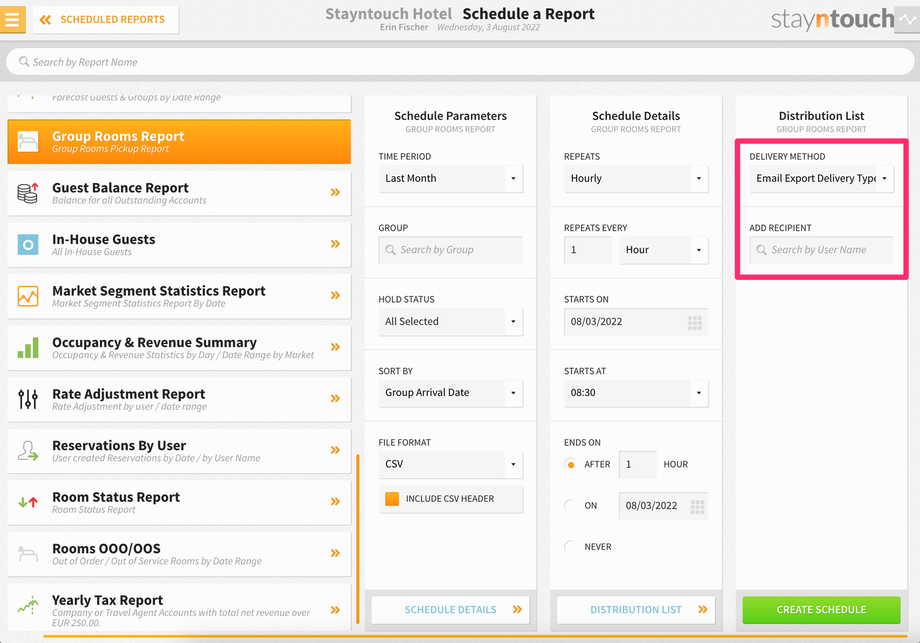Click the Repeats Every number field
920x643 pixels.
tap(588, 250)
